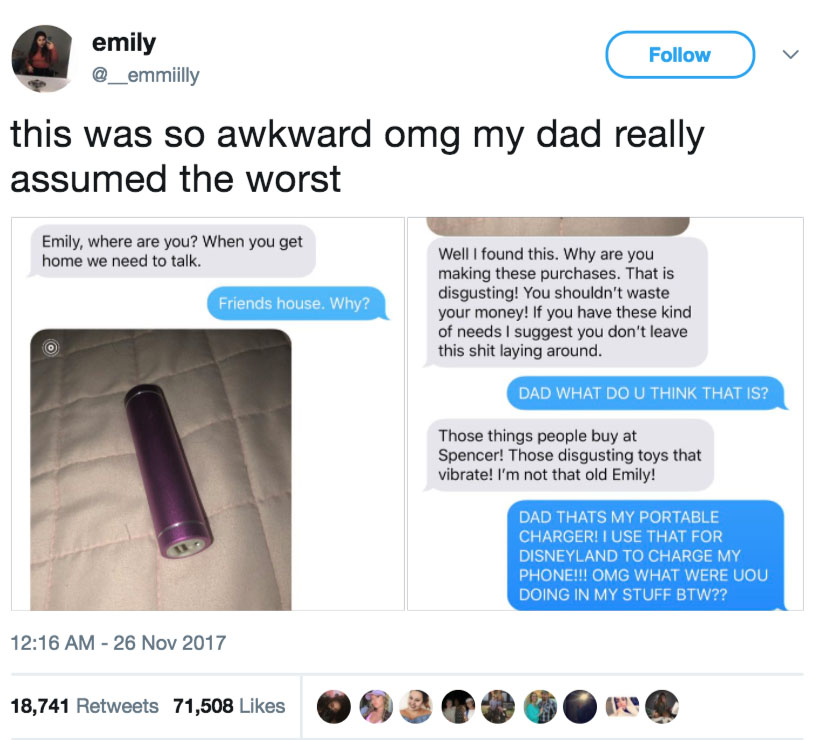Open the fourth liker's dark avatar

click(458, 706)
